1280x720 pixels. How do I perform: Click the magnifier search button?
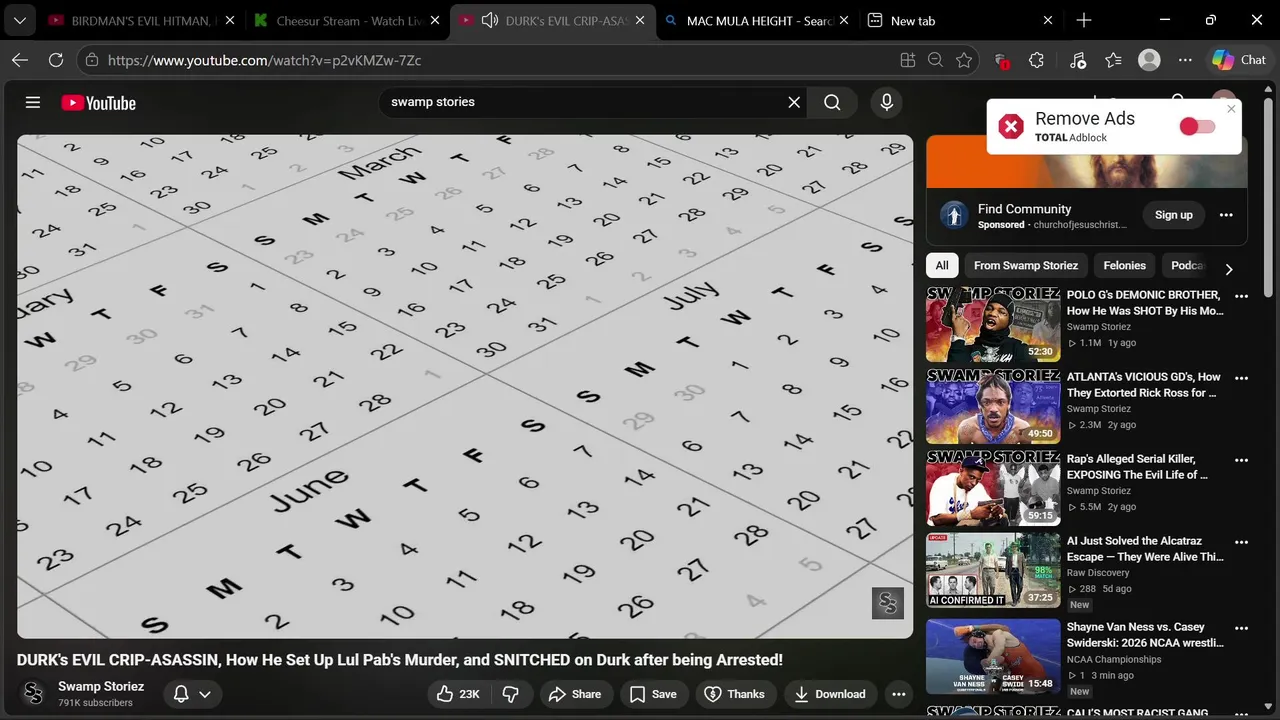[832, 102]
